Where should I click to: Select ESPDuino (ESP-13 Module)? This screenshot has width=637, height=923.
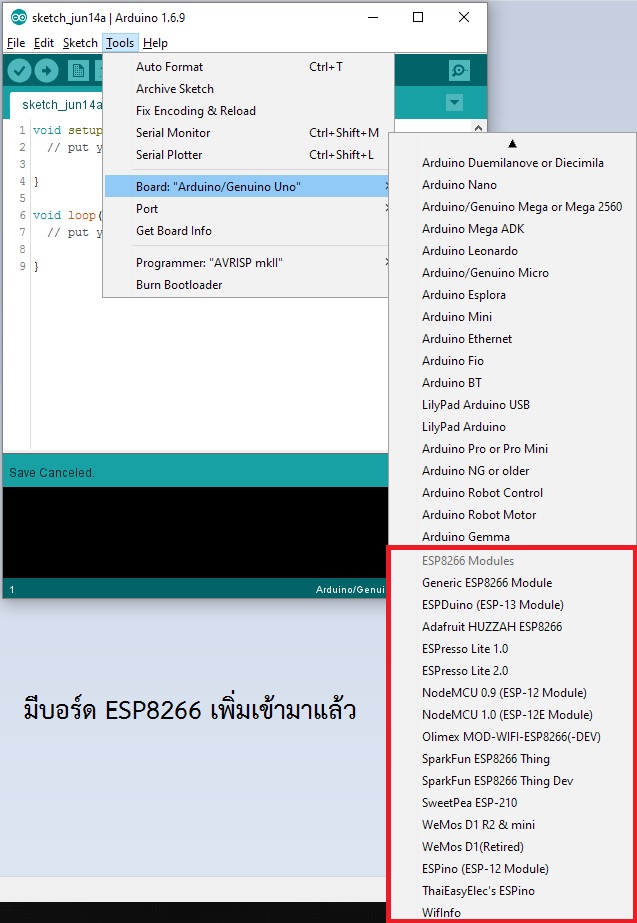[512, 605]
